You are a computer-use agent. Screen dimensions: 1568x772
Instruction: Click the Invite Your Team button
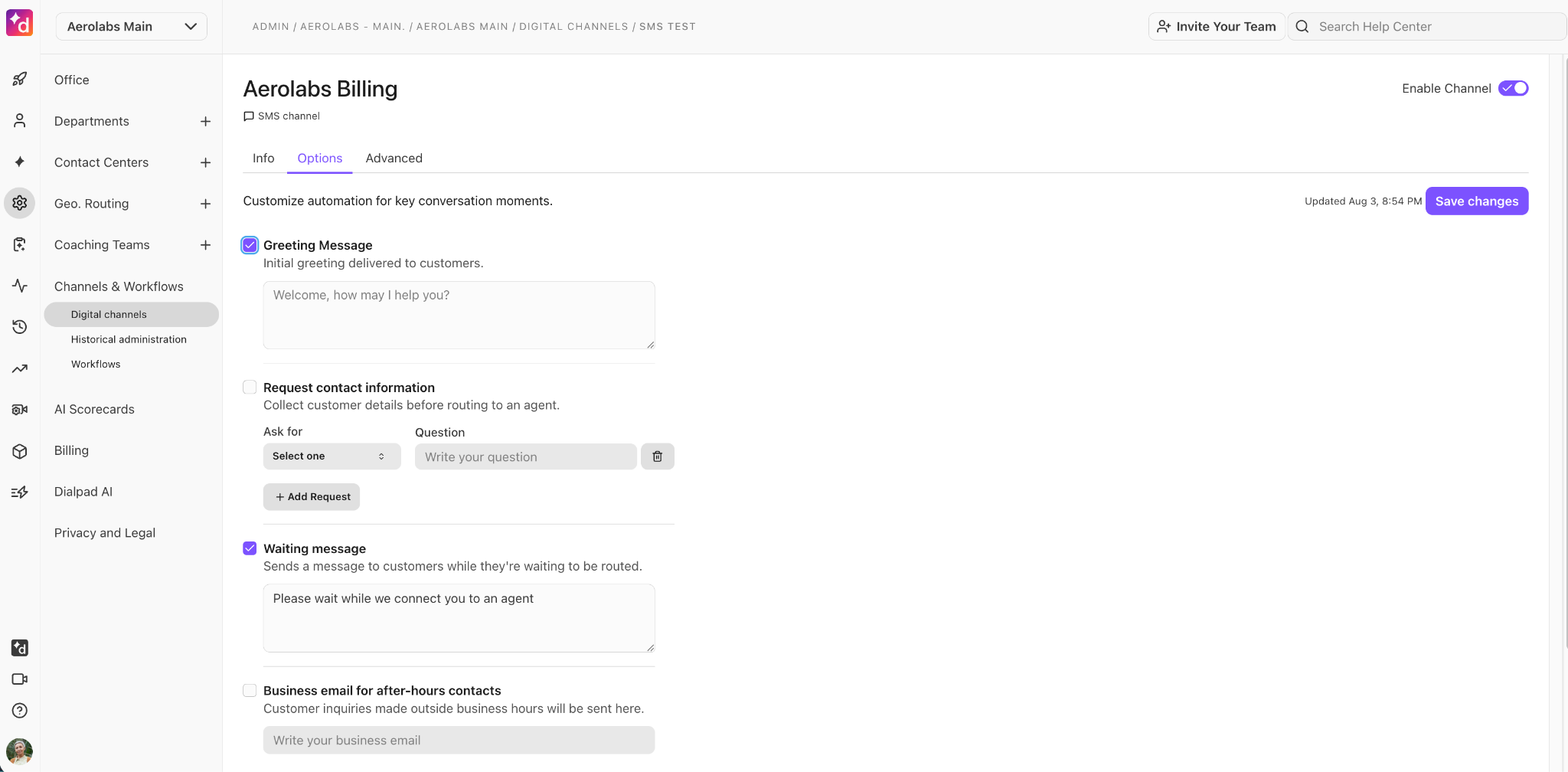pos(1217,27)
